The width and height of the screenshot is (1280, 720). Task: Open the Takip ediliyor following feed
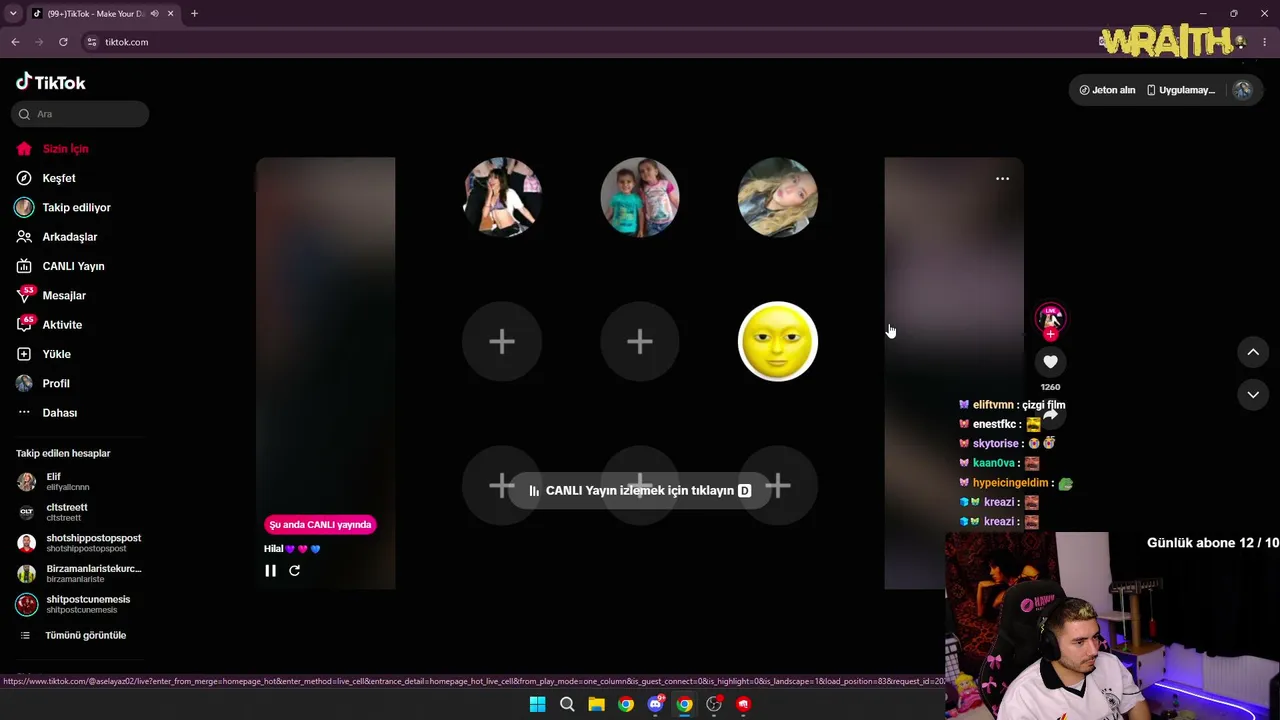coord(76,208)
